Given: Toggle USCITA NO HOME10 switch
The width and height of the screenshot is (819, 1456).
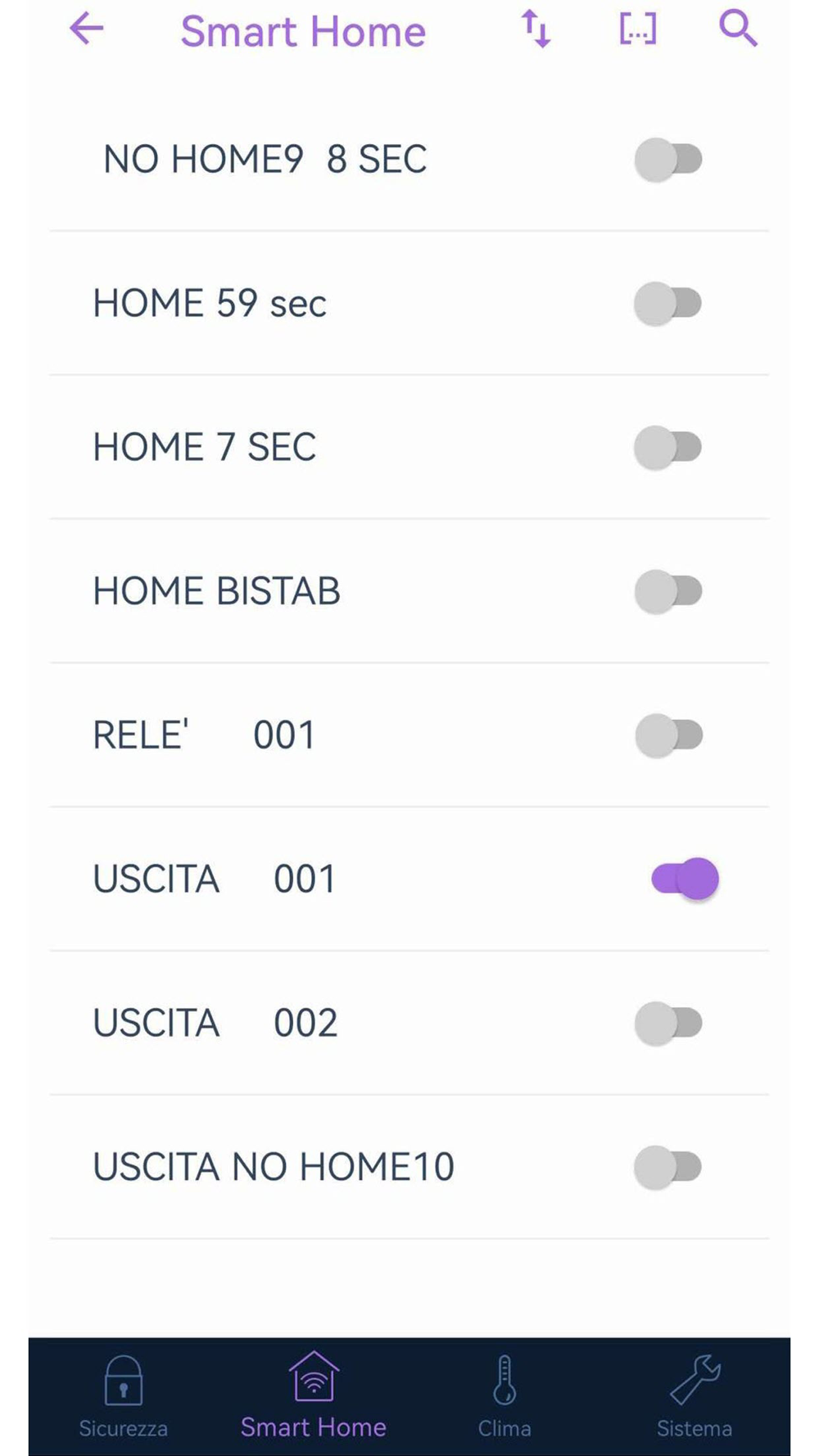Looking at the screenshot, I should tap(669, 1167).
